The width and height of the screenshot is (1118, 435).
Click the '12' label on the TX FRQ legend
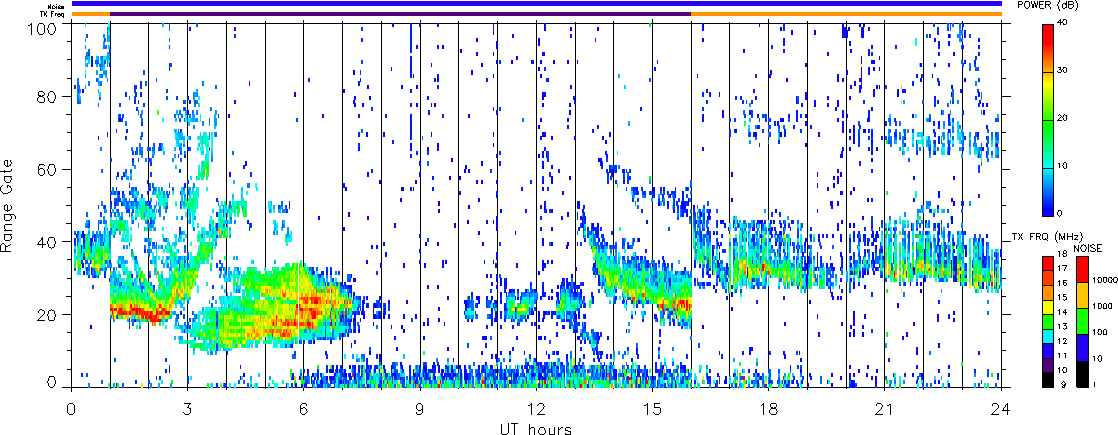tap(1062, 342)
